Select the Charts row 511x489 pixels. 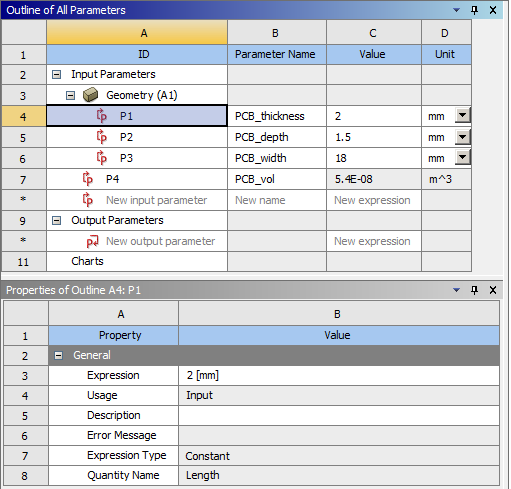pyautogui.click(x=137, y=261)
